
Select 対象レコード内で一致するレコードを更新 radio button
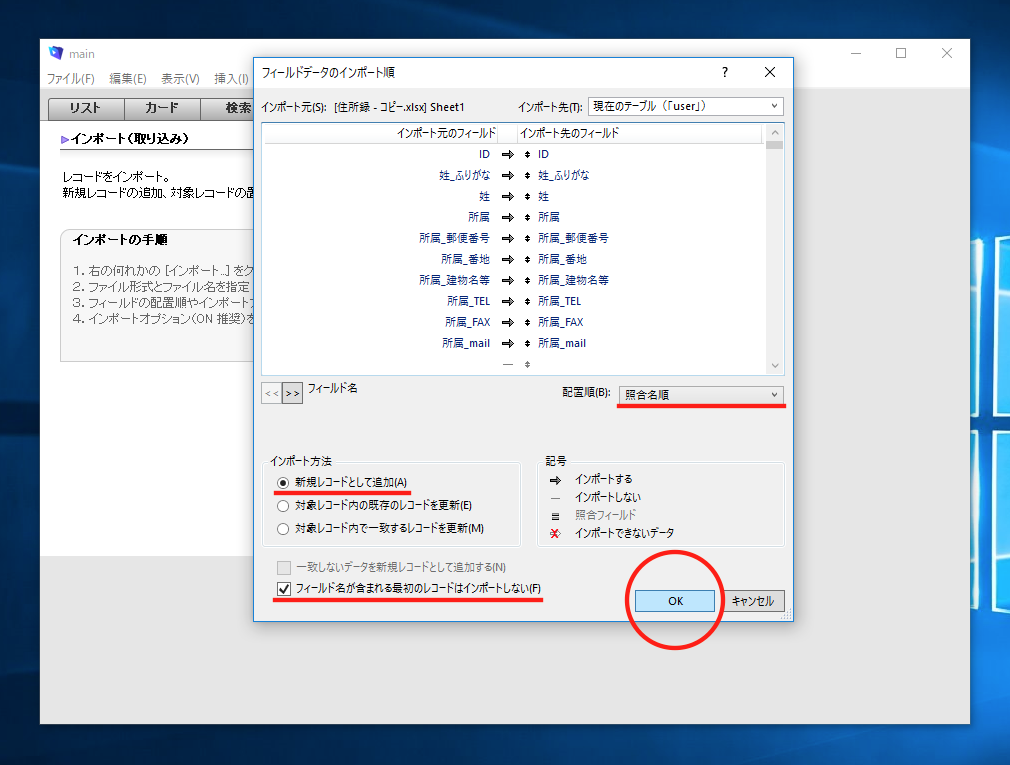283,528
